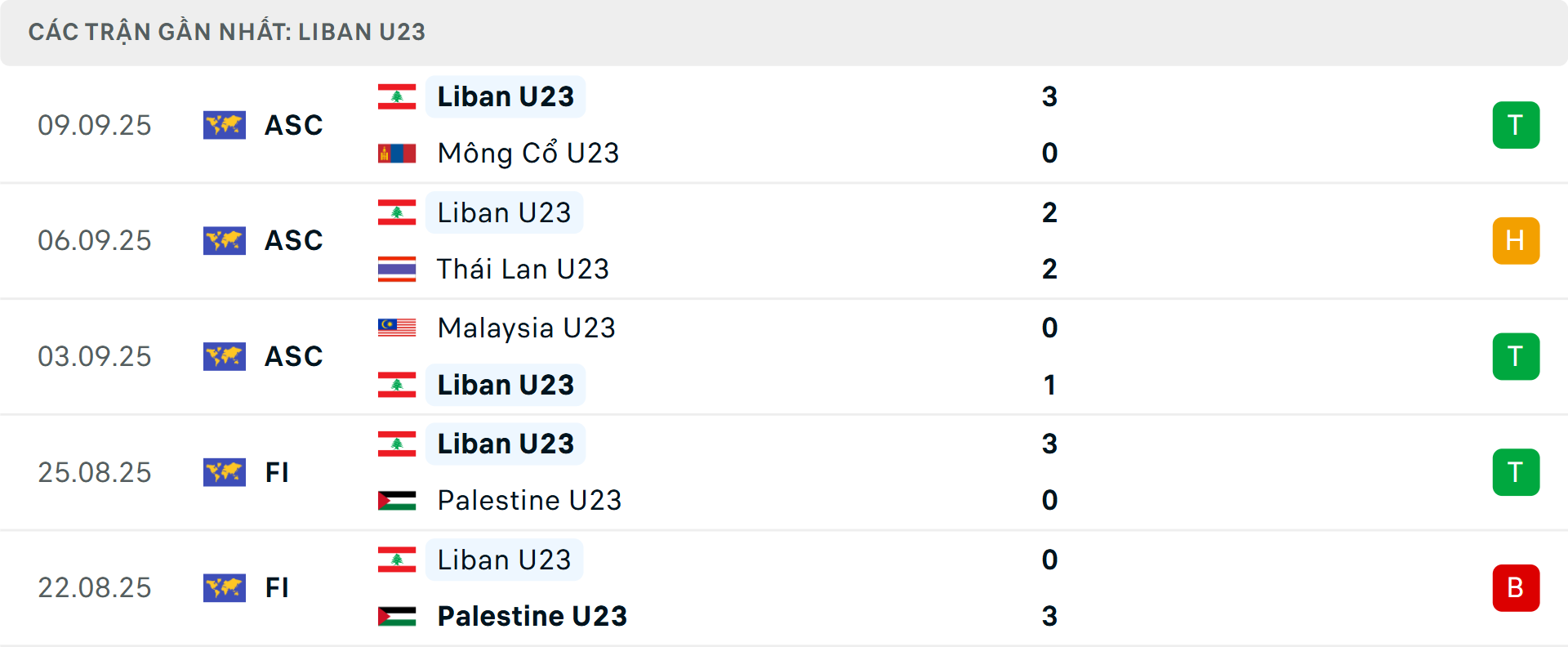Click the ASC competition globe icon for 09.09.25
Screen dimensions: 1568x647
point(225,125)
